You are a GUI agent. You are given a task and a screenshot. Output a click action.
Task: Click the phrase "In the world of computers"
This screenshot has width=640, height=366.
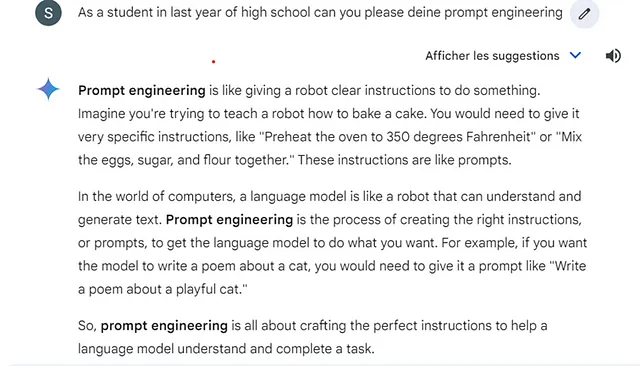tap(156, 197)
